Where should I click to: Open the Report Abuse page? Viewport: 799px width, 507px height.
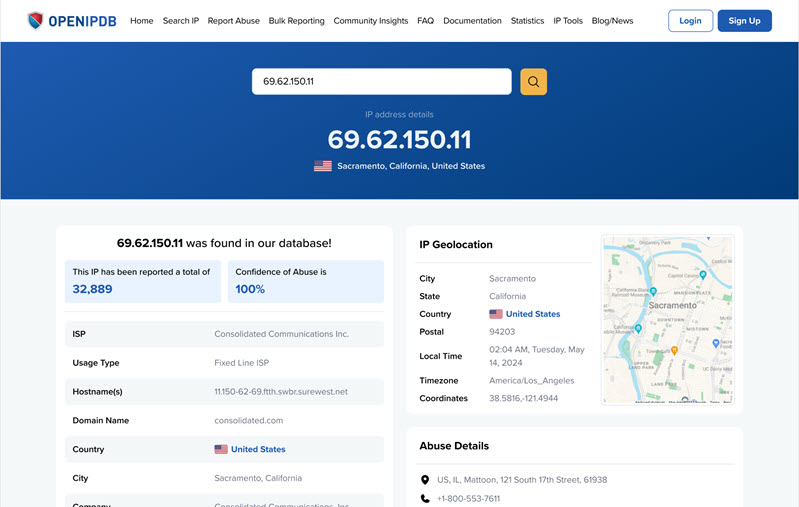(233, 21)
